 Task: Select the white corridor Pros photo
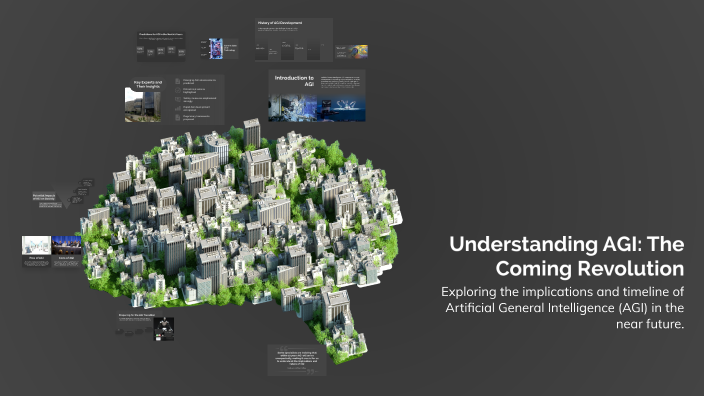[x=36, y=245]
